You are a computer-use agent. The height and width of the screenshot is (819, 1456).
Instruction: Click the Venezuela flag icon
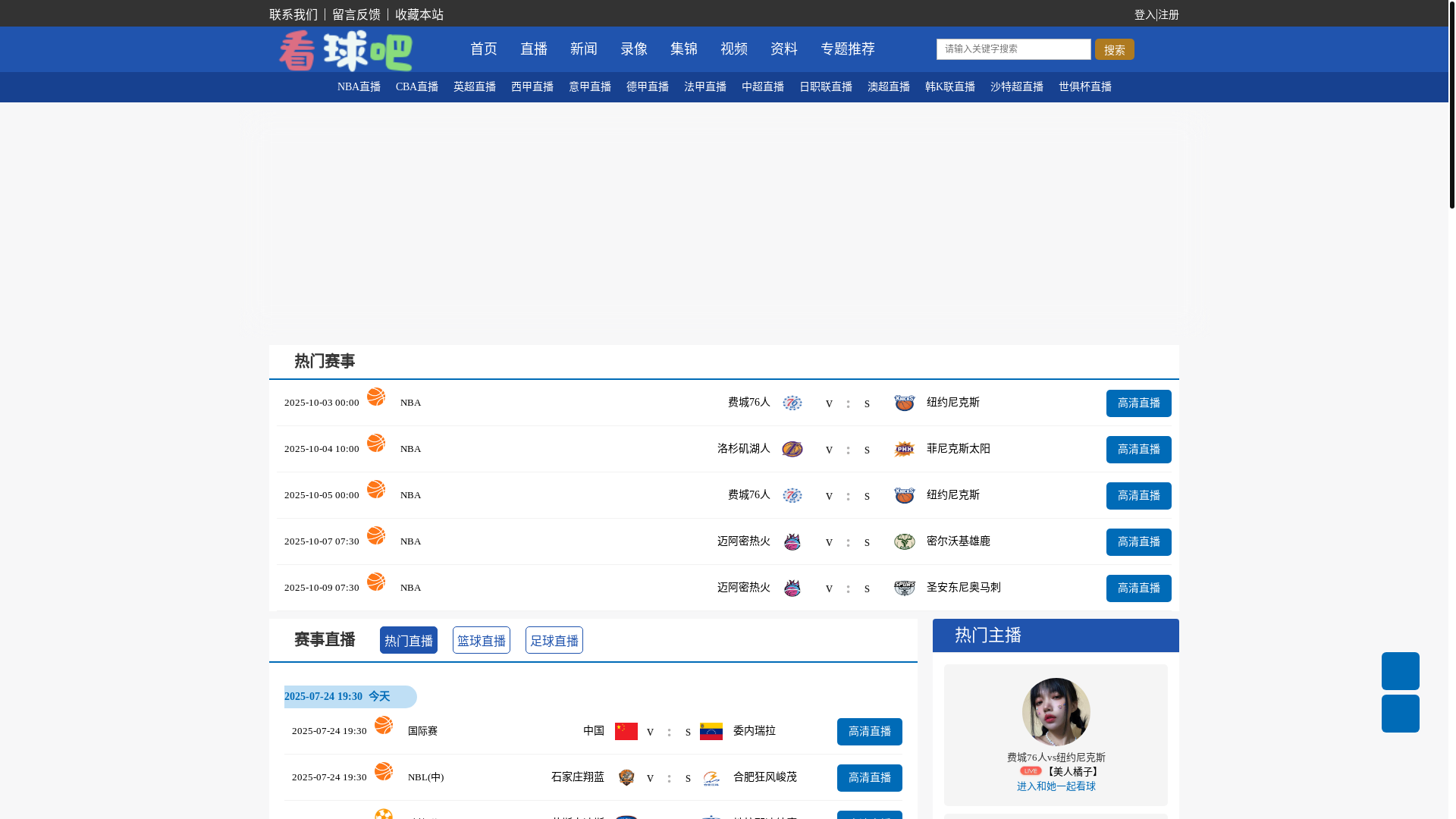tap(711, 731)
